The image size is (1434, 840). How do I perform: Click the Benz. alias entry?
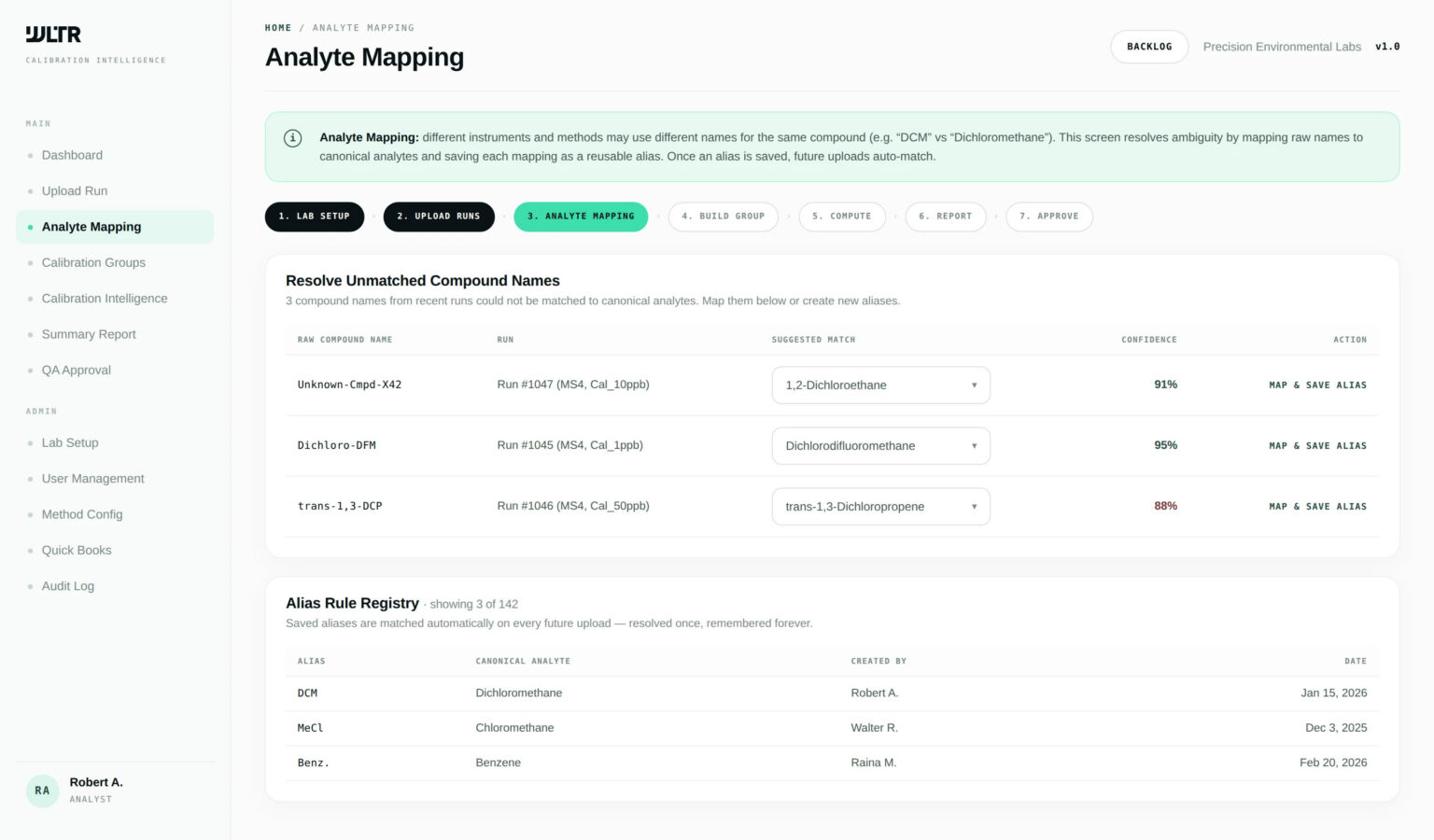tap(314, 763)
